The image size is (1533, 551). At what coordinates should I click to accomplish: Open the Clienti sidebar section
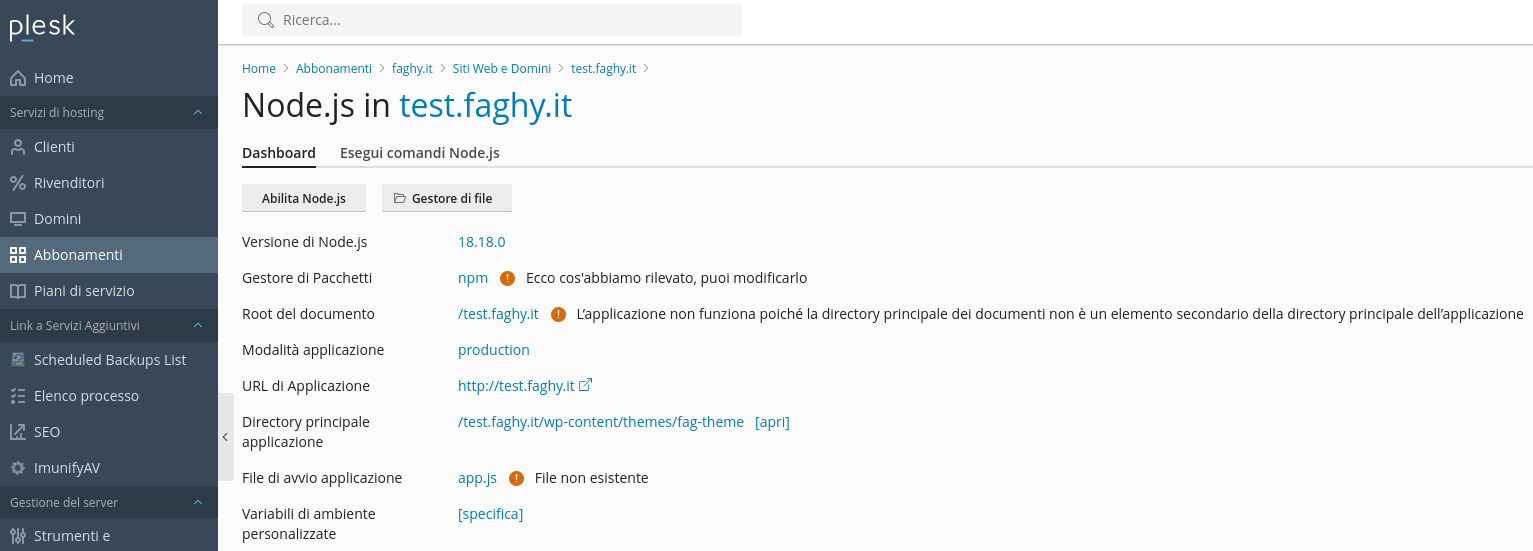[54, 147]
